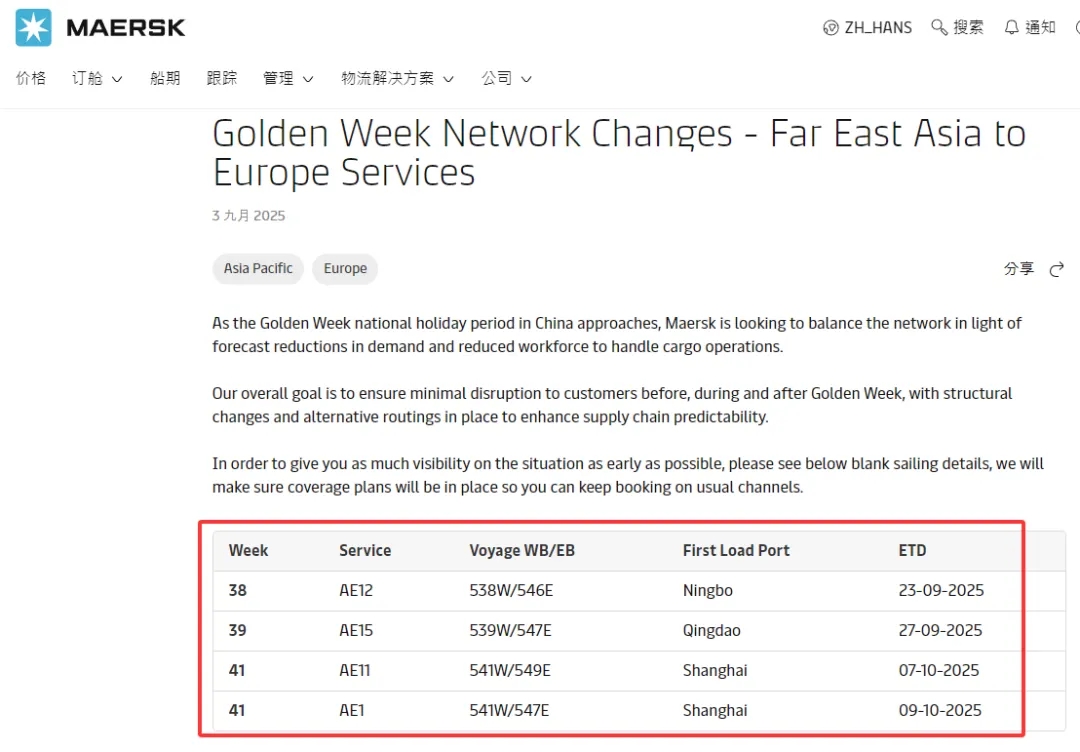1080x752 pixels.
Task: Click the 分享 share text
Action: tap(1019, 269)
